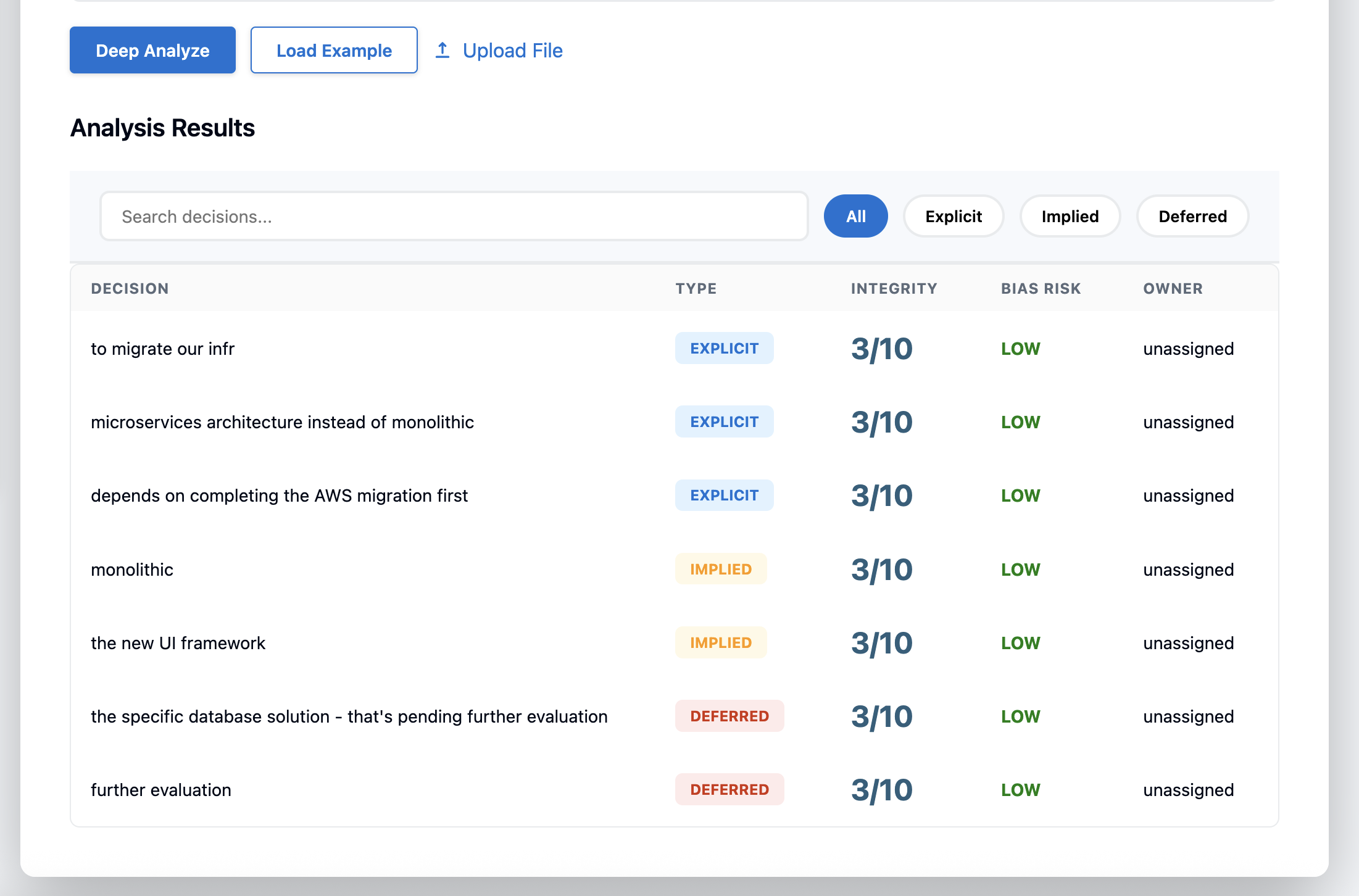Viewport: 1359px width, 896px height.
Task: Switch to the Deferred filter
Action: 1192,217
